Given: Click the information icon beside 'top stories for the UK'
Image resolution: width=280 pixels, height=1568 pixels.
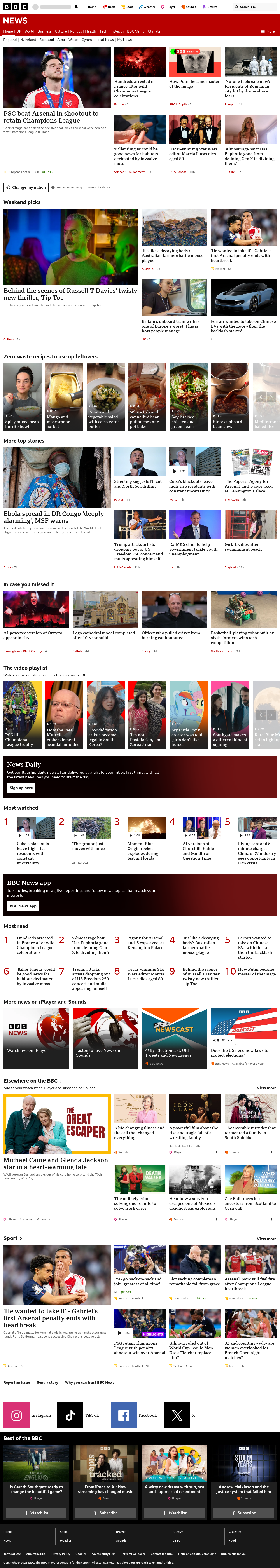Looking at the screenshot, I should (53, 187).
